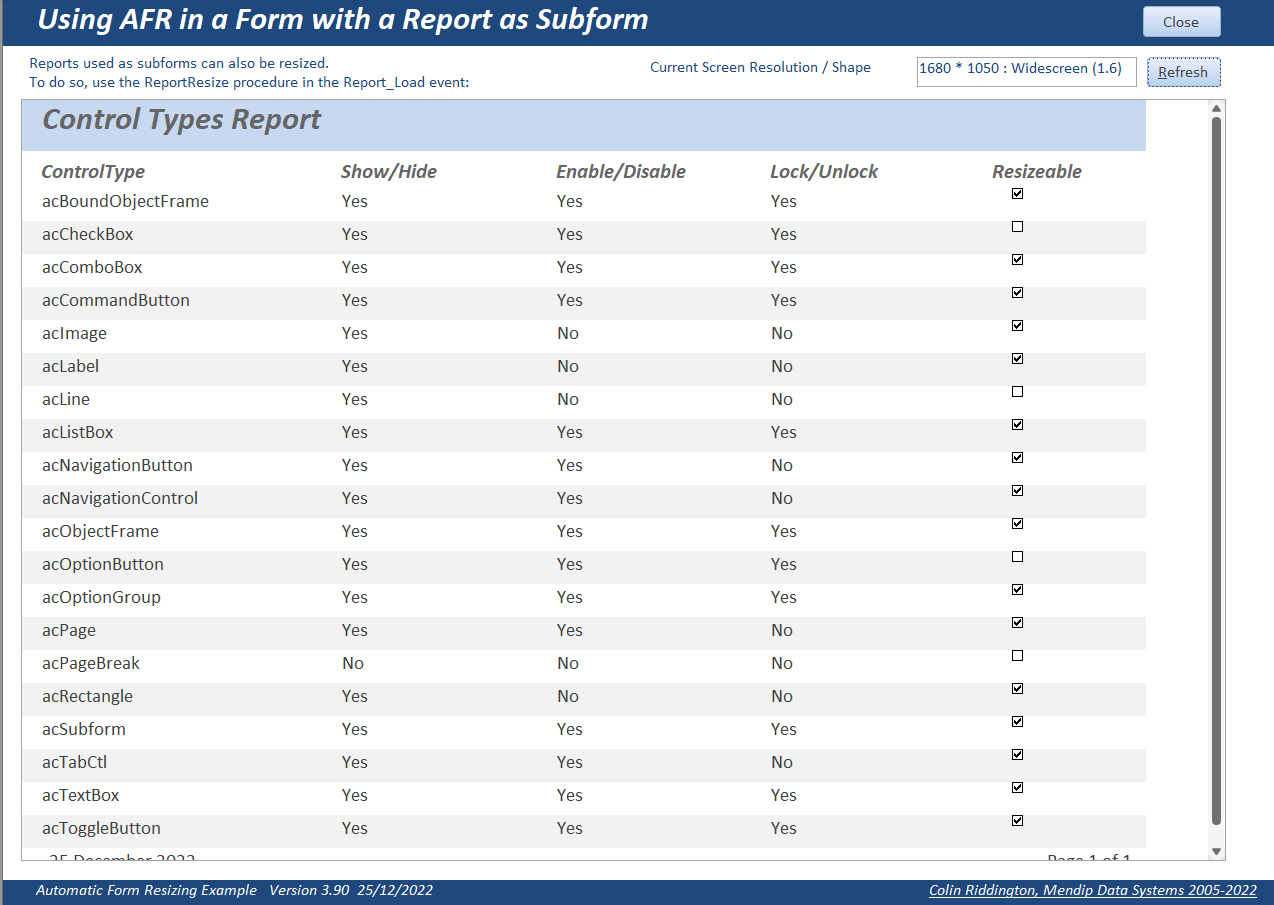This screenshot has height=905, width=1274.
Task: Open the Colin Riddington, Mendip Data Systems link
Action: [x=1092, y=890]
